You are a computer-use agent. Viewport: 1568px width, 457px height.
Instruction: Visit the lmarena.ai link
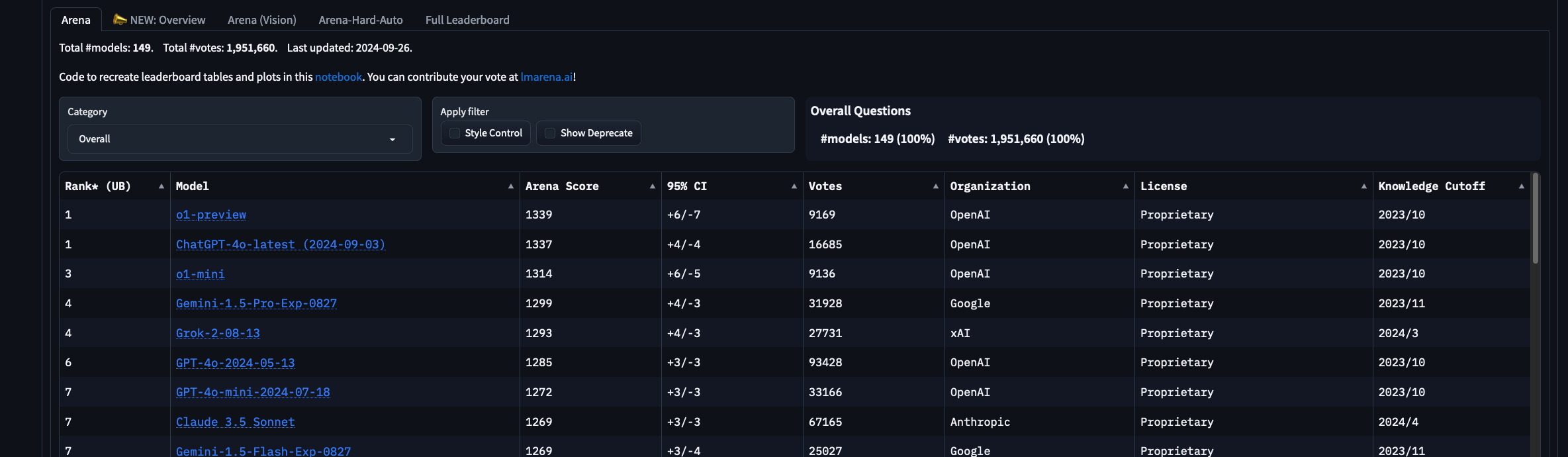[x=547, y=77]
